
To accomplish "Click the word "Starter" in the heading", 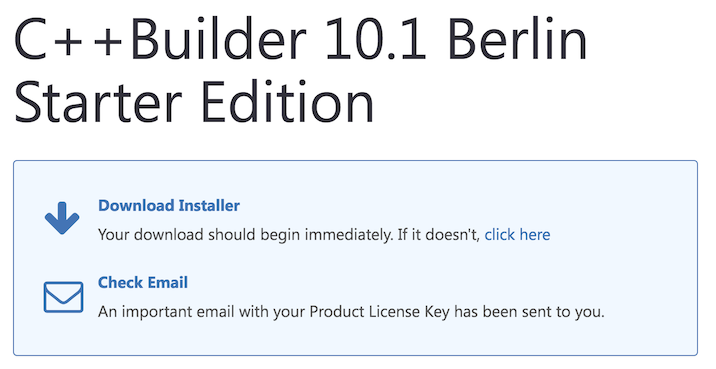I will click(98, 101).
